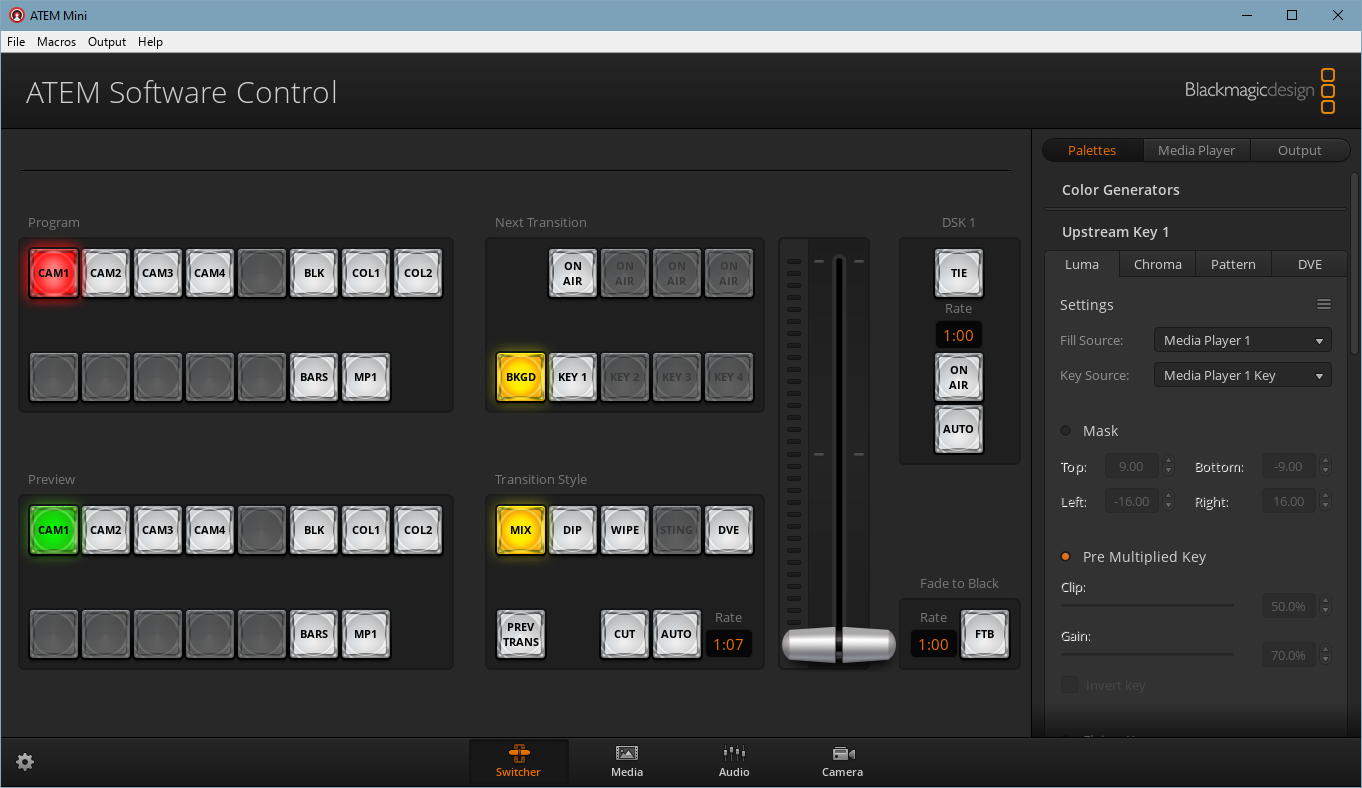Choose the DVE transition style

pos(729,530)
